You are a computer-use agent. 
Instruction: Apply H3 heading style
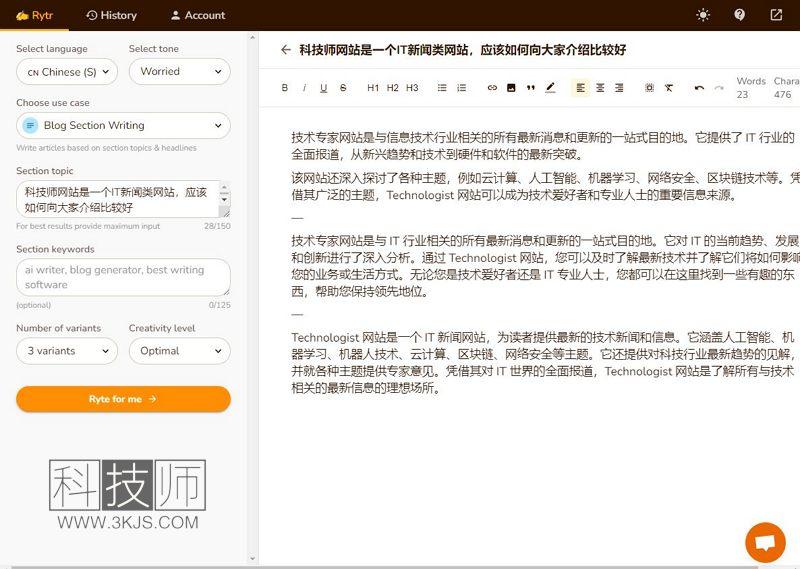point(412,88)
